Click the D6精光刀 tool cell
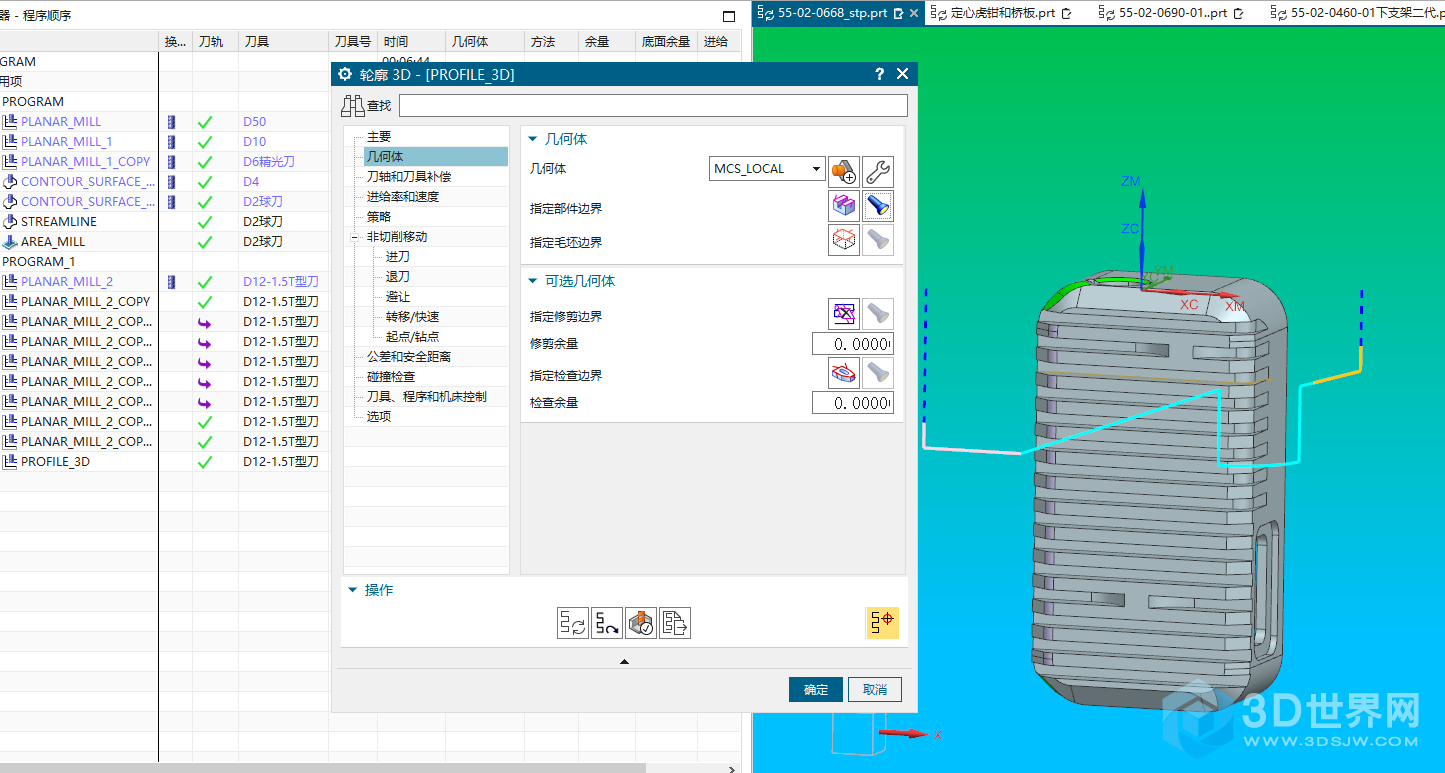Screen dimensions: 1445x773 click(283, 161)
